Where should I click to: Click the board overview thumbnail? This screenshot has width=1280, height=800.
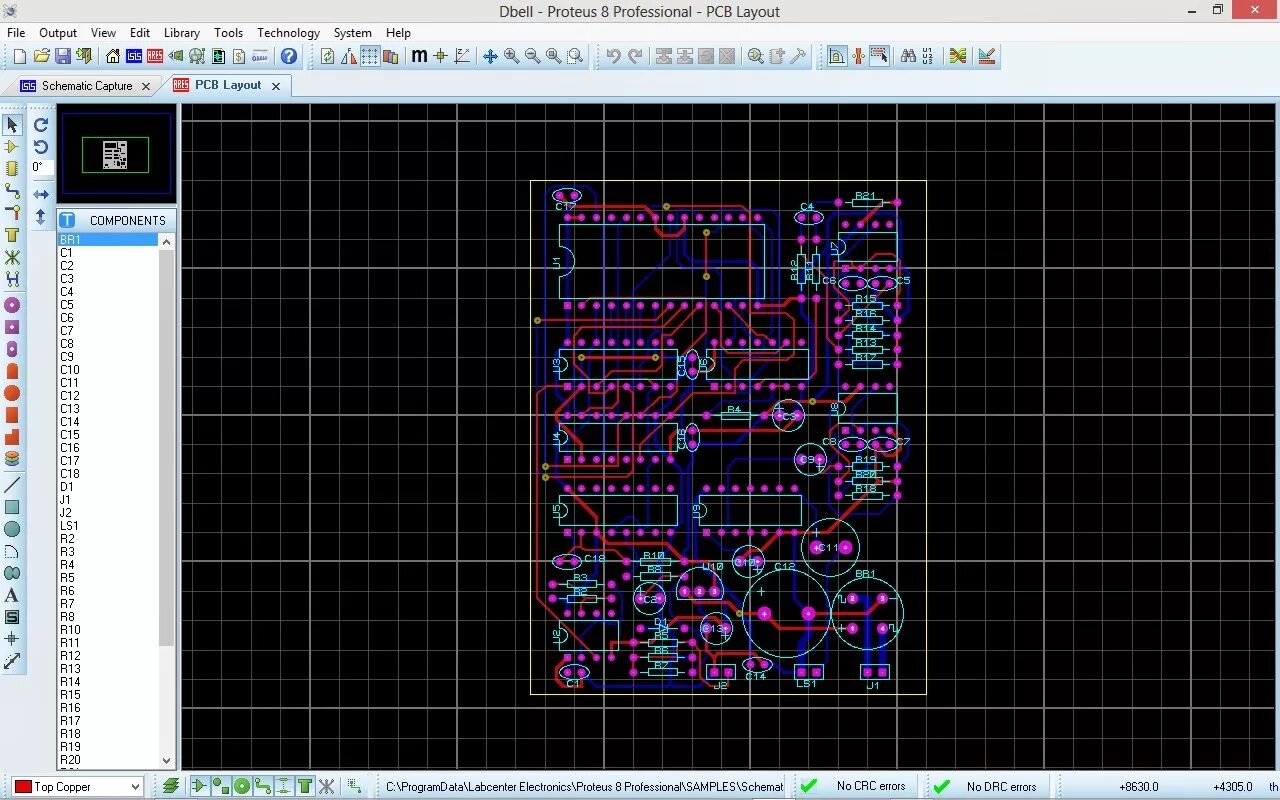pos(116,155)
